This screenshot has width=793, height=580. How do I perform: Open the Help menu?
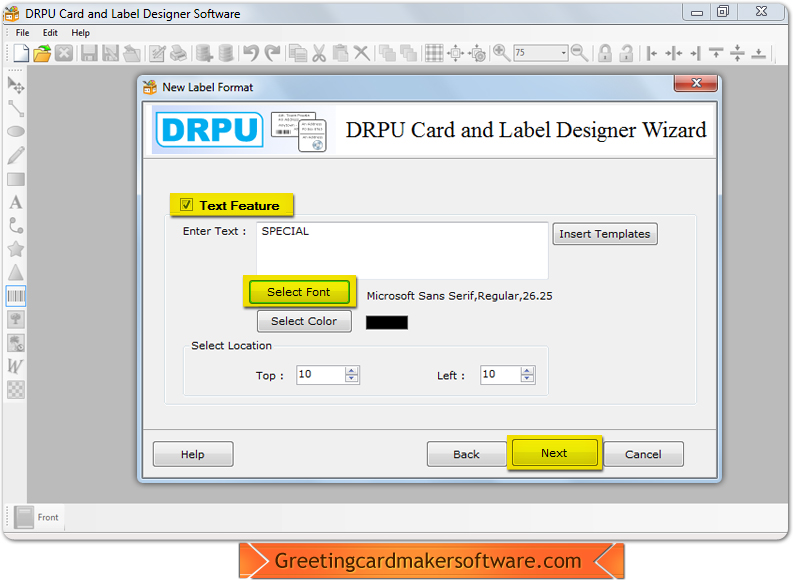click(80, 33)
